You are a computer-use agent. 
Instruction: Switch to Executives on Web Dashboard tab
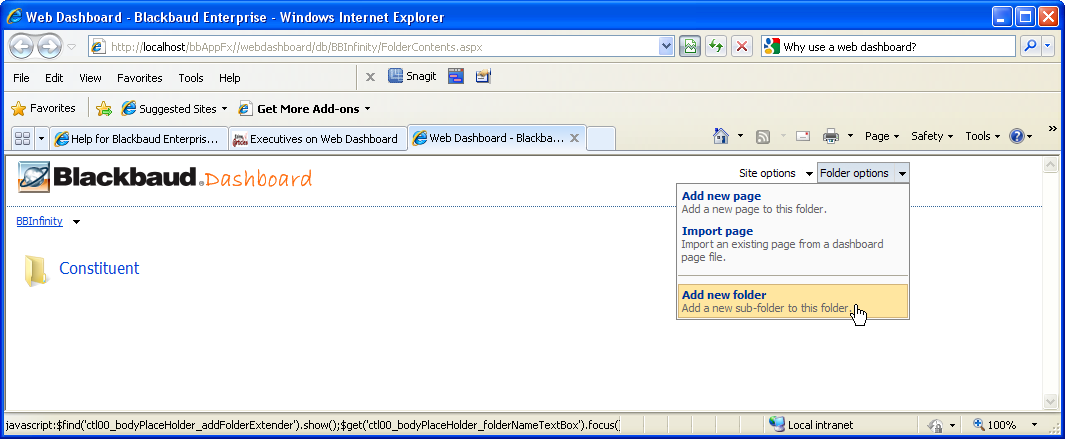click(x=317, y=139)
